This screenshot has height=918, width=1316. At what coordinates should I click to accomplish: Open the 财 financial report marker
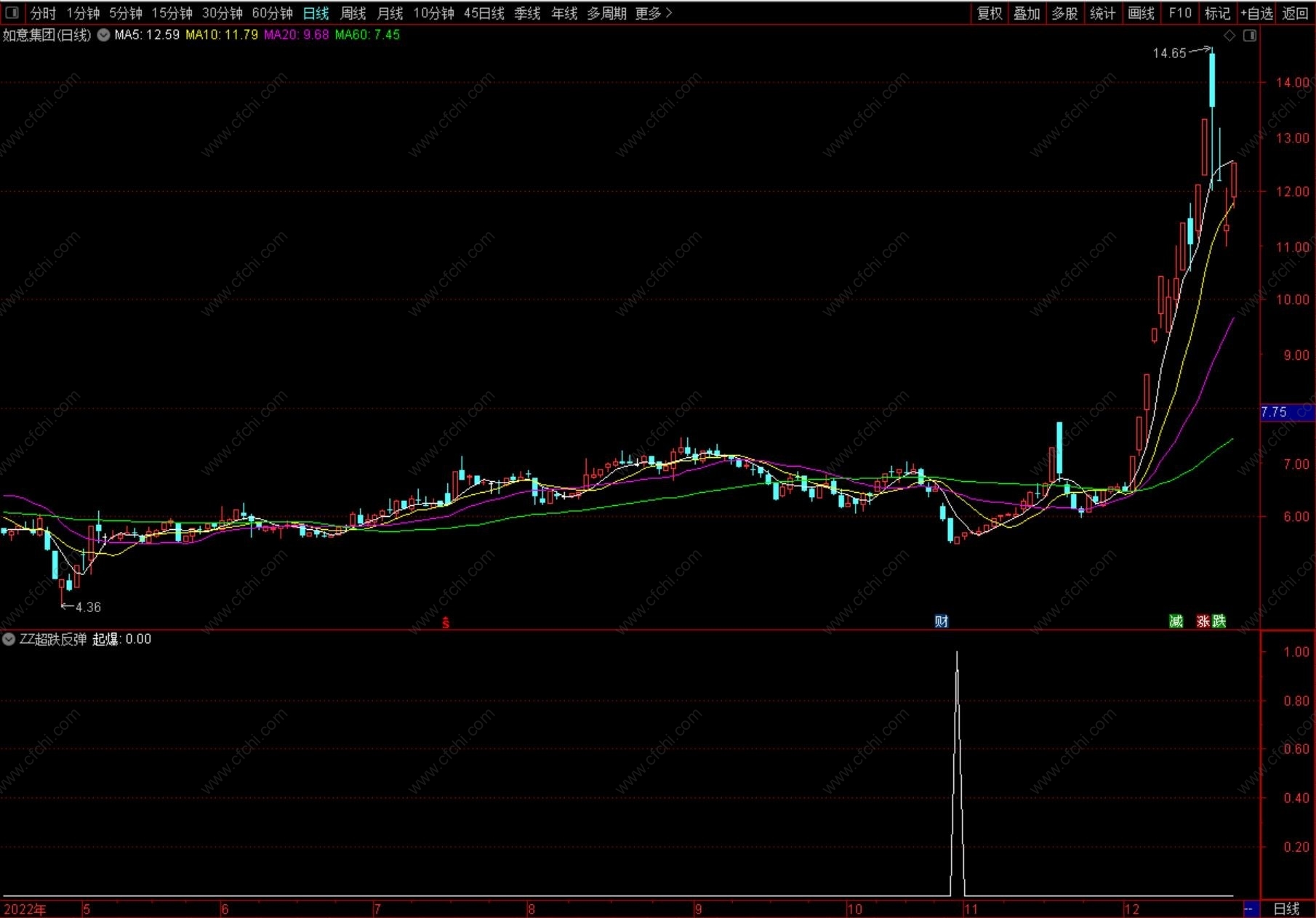pyautogui.click(x=942, y=621)
